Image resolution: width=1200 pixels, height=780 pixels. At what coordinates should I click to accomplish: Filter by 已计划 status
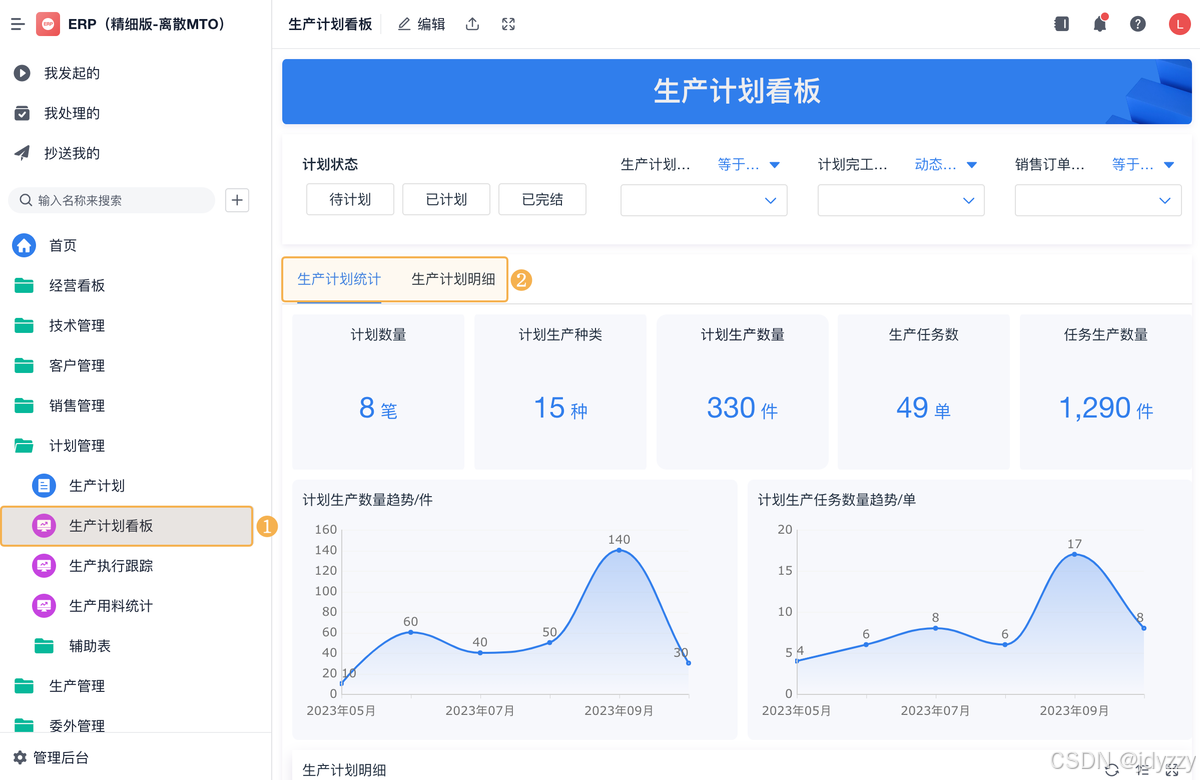pos(446,200)
